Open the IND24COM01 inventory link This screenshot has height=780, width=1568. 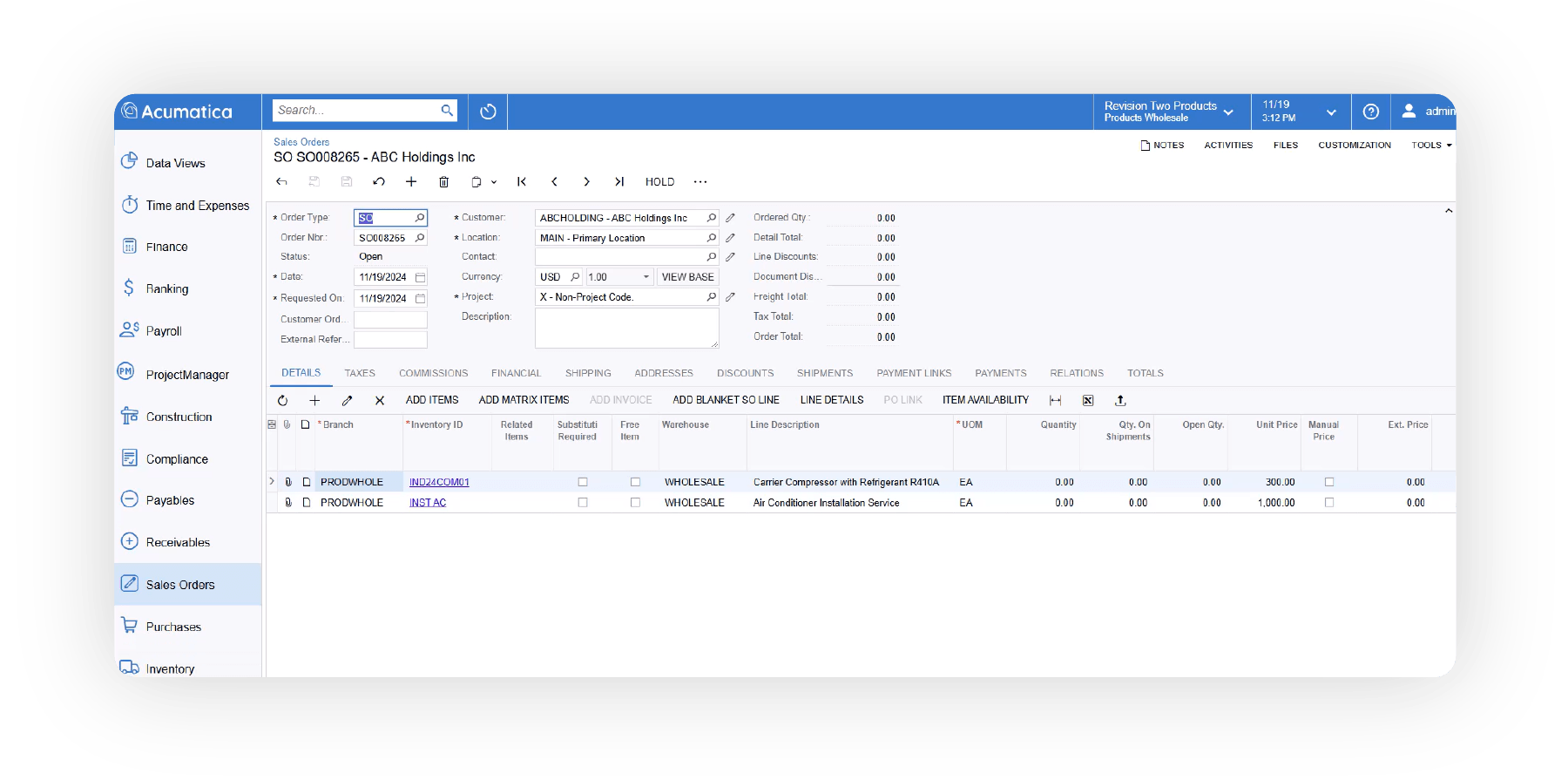click(x=439, y=482)
